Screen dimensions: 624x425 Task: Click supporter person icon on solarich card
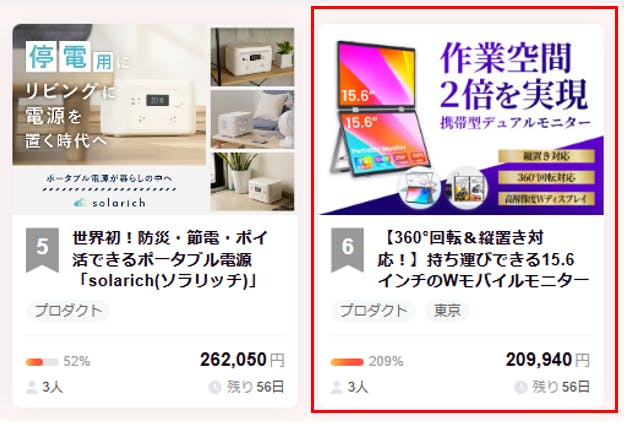31,387
